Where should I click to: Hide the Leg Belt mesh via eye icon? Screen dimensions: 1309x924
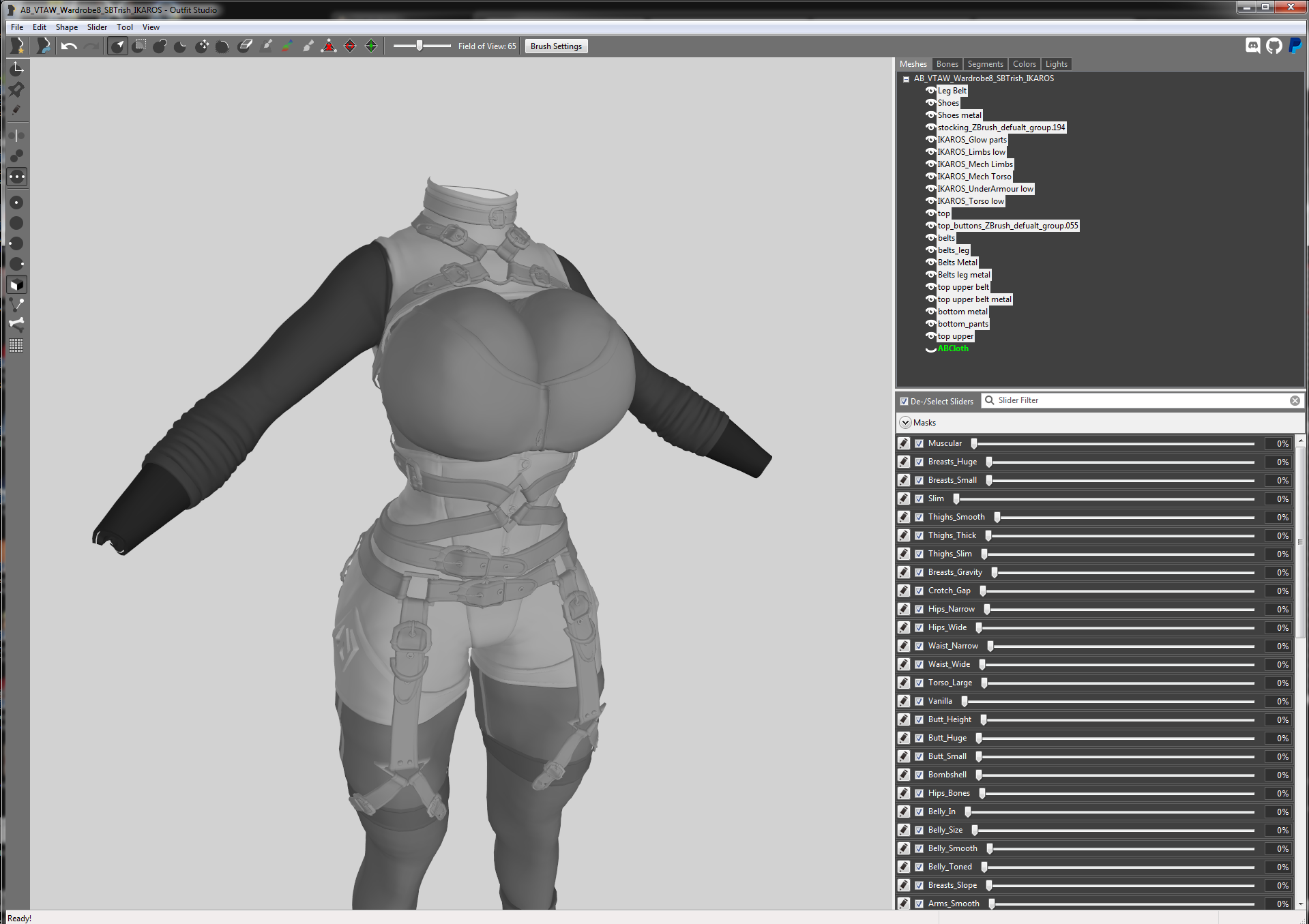(930, 91)
